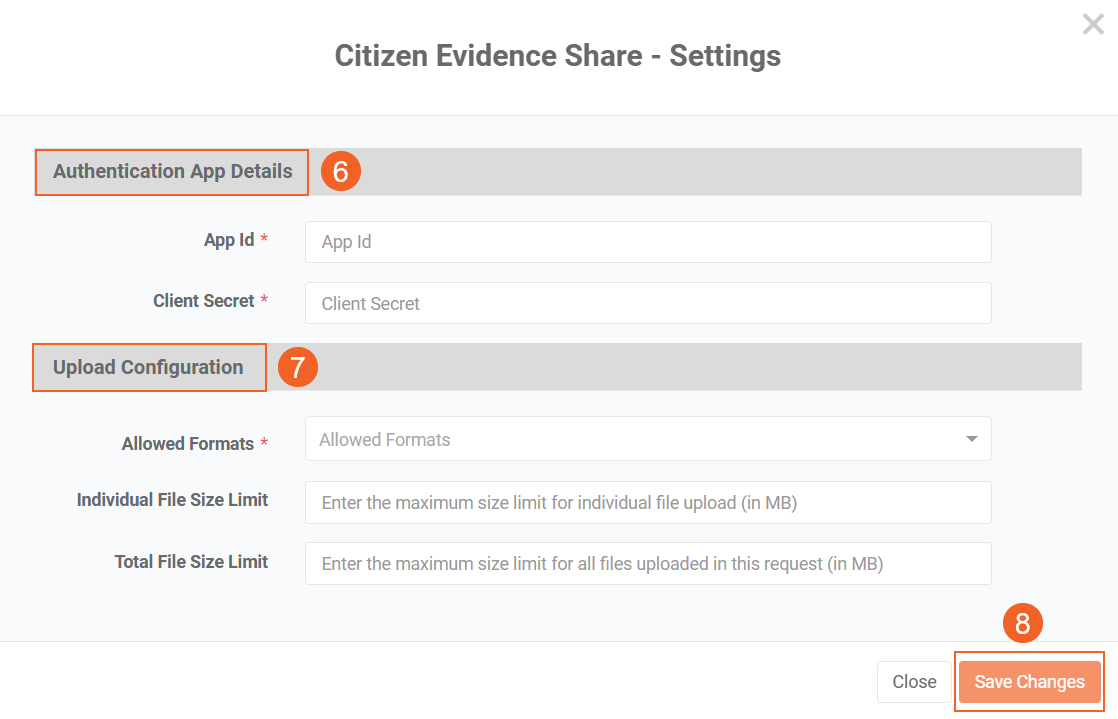Click the Total File Size Limit label

coord(191,562)
